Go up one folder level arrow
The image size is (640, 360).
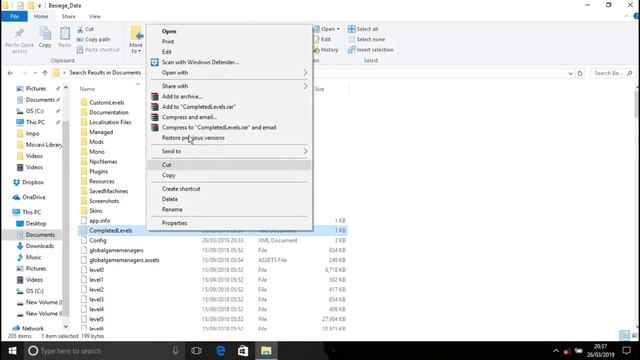(x=45, y=73)
